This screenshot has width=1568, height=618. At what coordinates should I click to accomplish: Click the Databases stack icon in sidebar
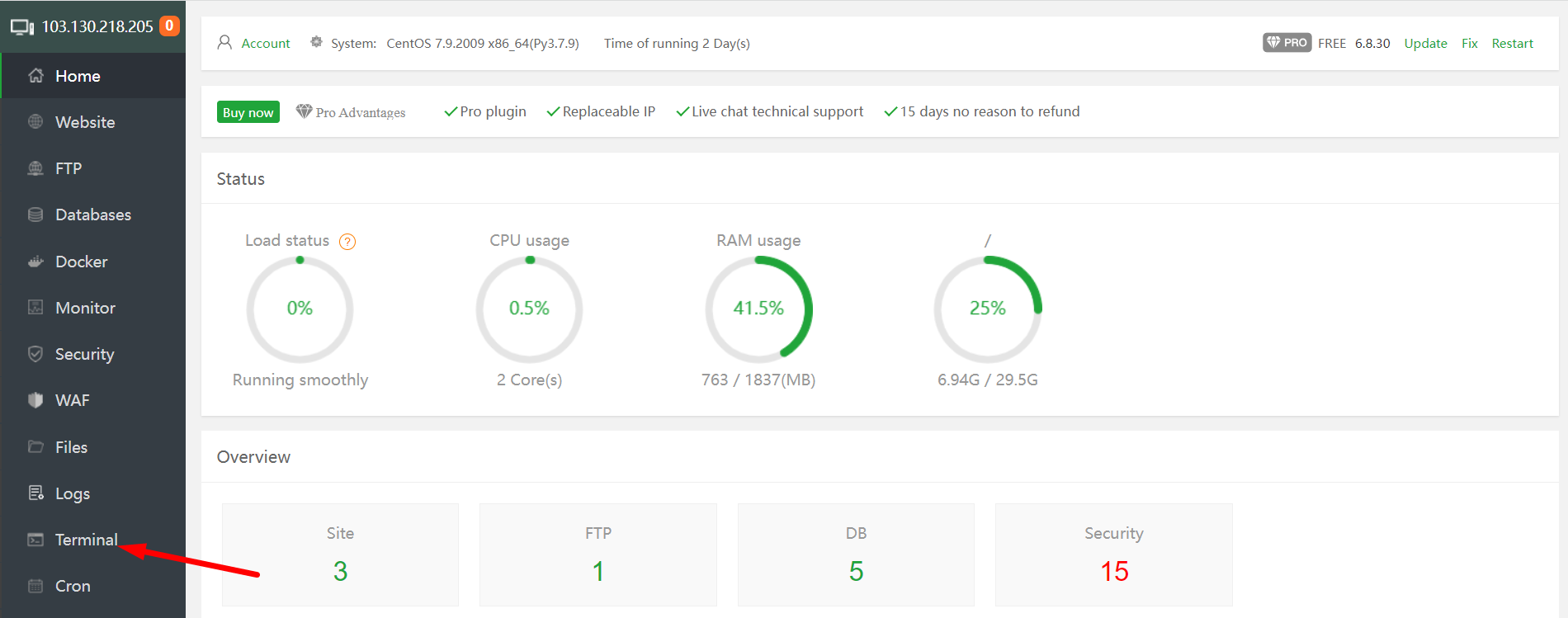pos(35,215)
